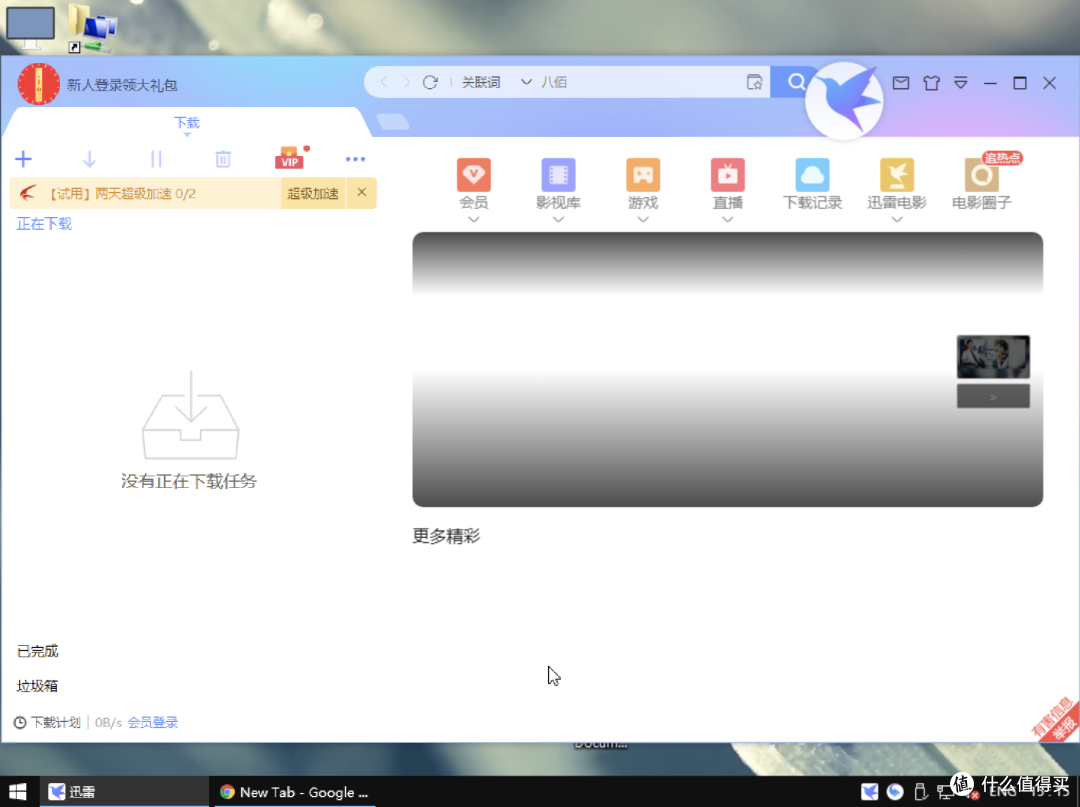Click the bookmark favorites icon in search bar
Viewport: 1080px width, 807px height.
click(x=754, y=82)
